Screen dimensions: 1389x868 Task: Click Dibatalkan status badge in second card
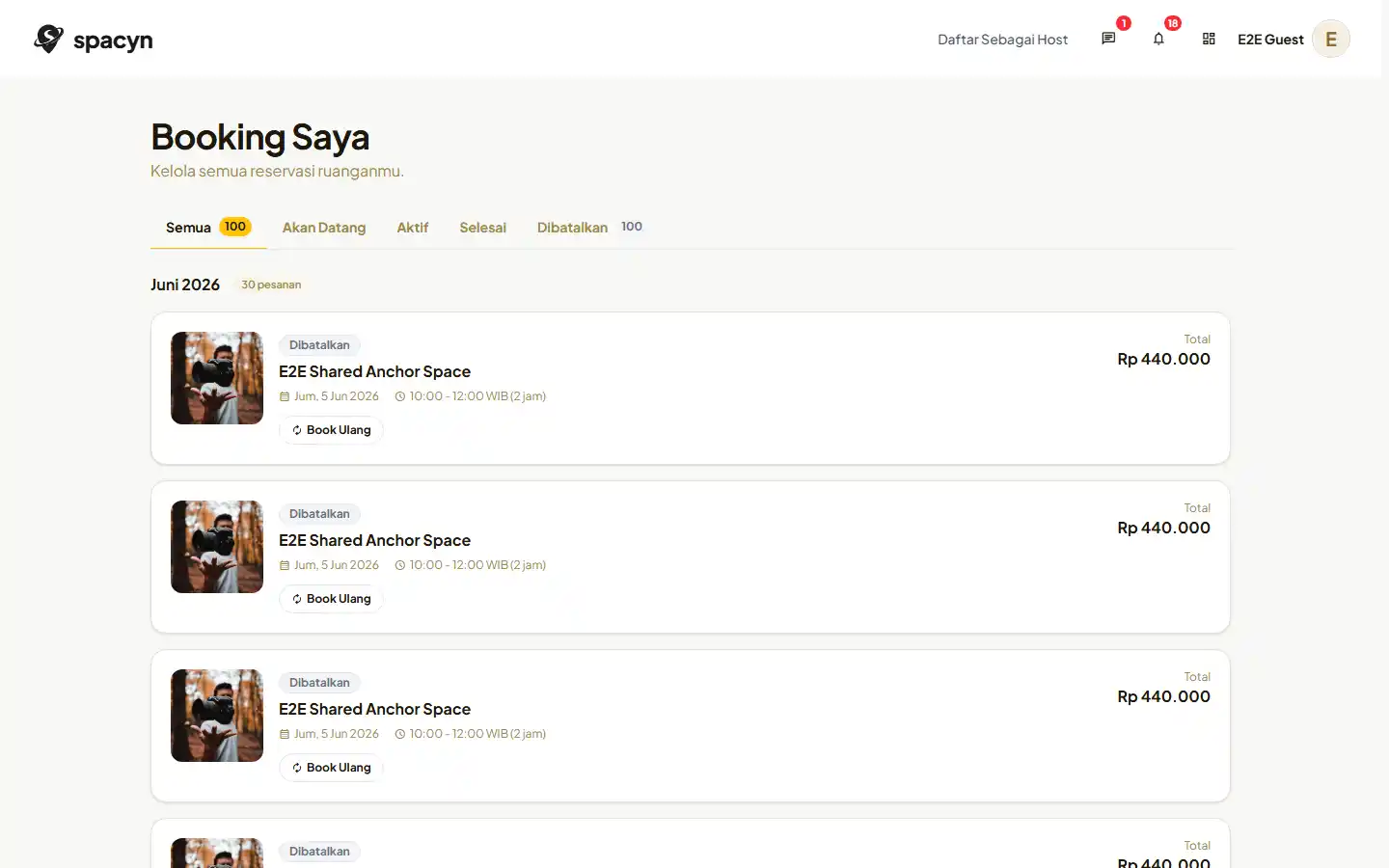[319, 514]
